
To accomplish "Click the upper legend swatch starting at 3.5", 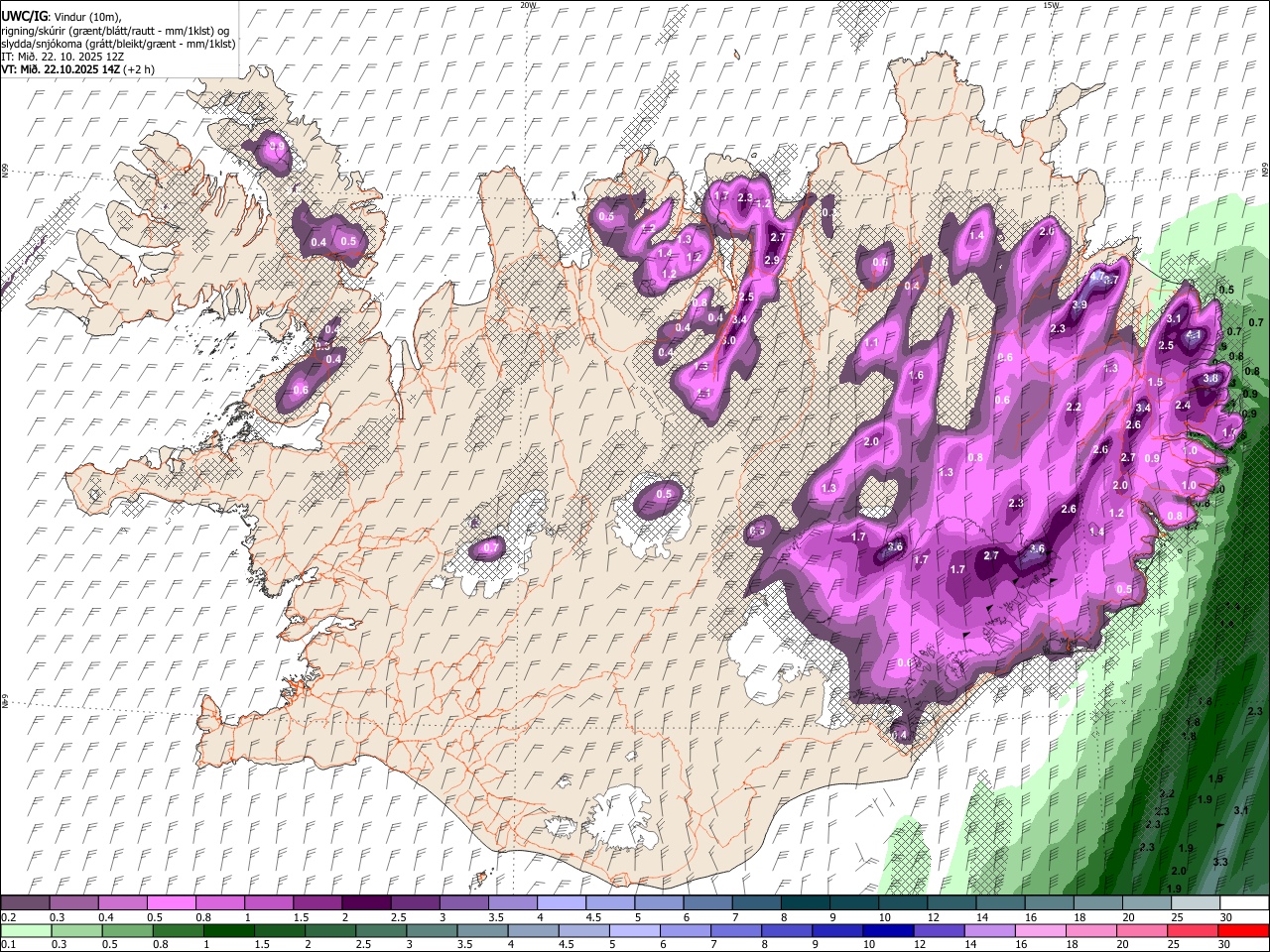I will [x=512, y=902].
